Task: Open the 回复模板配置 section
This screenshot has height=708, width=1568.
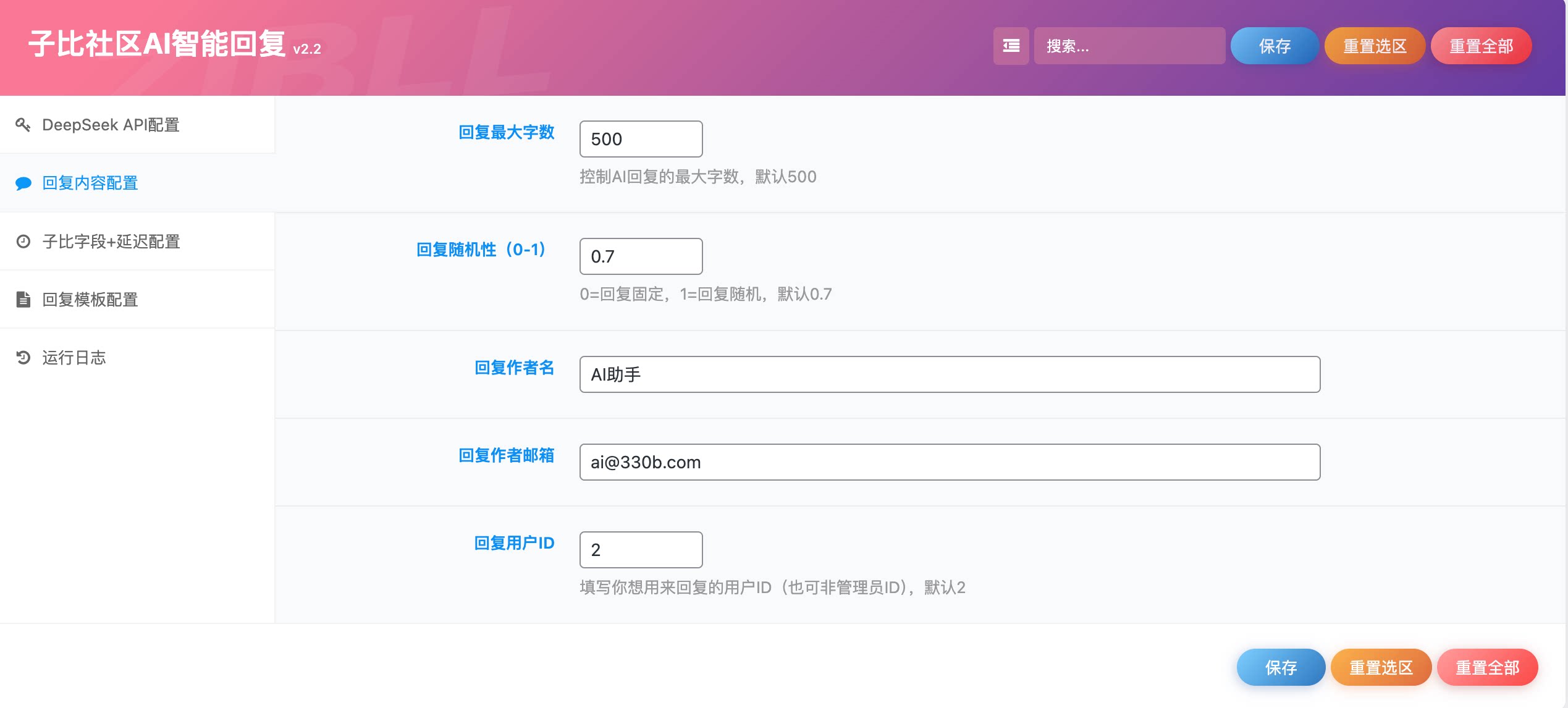Action: pyautogui.click(x=90, y=299)
